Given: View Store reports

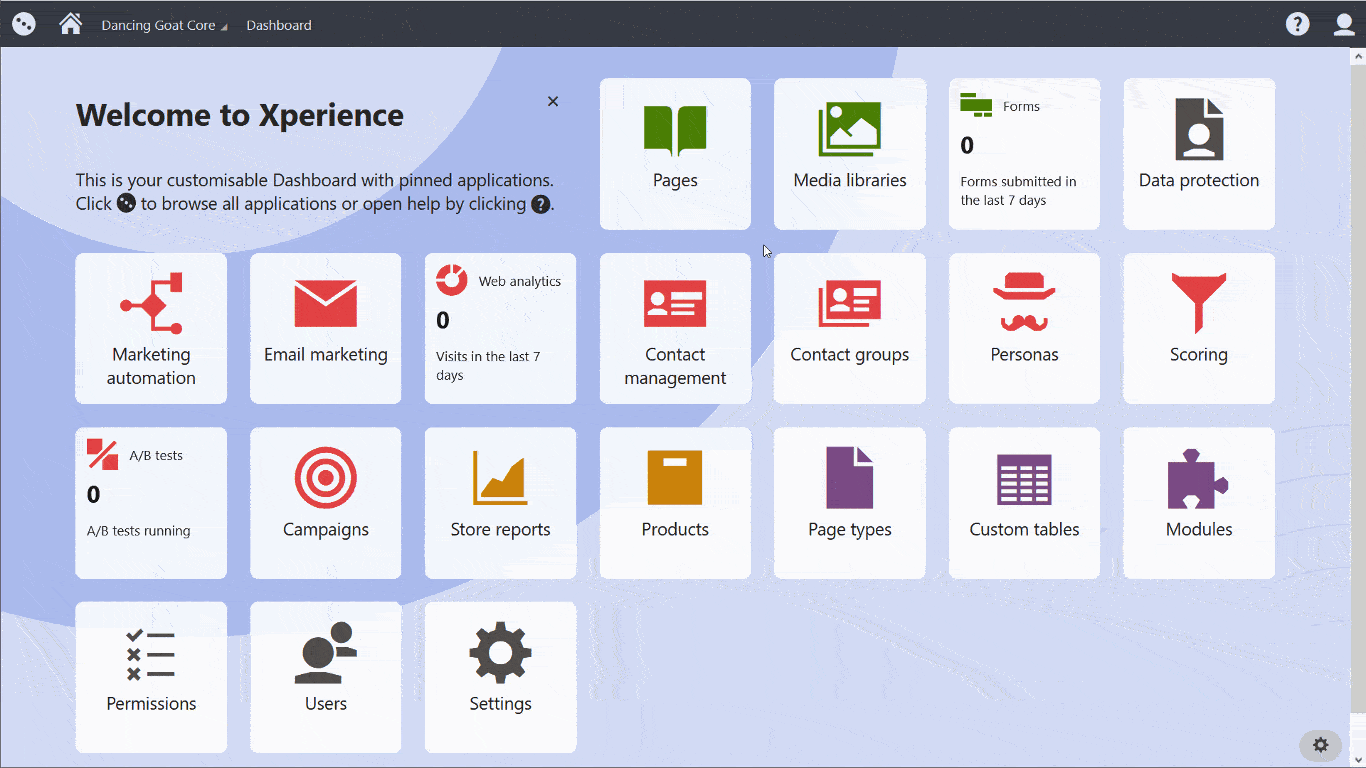Looking at the screenshot, I should [500, 503].
